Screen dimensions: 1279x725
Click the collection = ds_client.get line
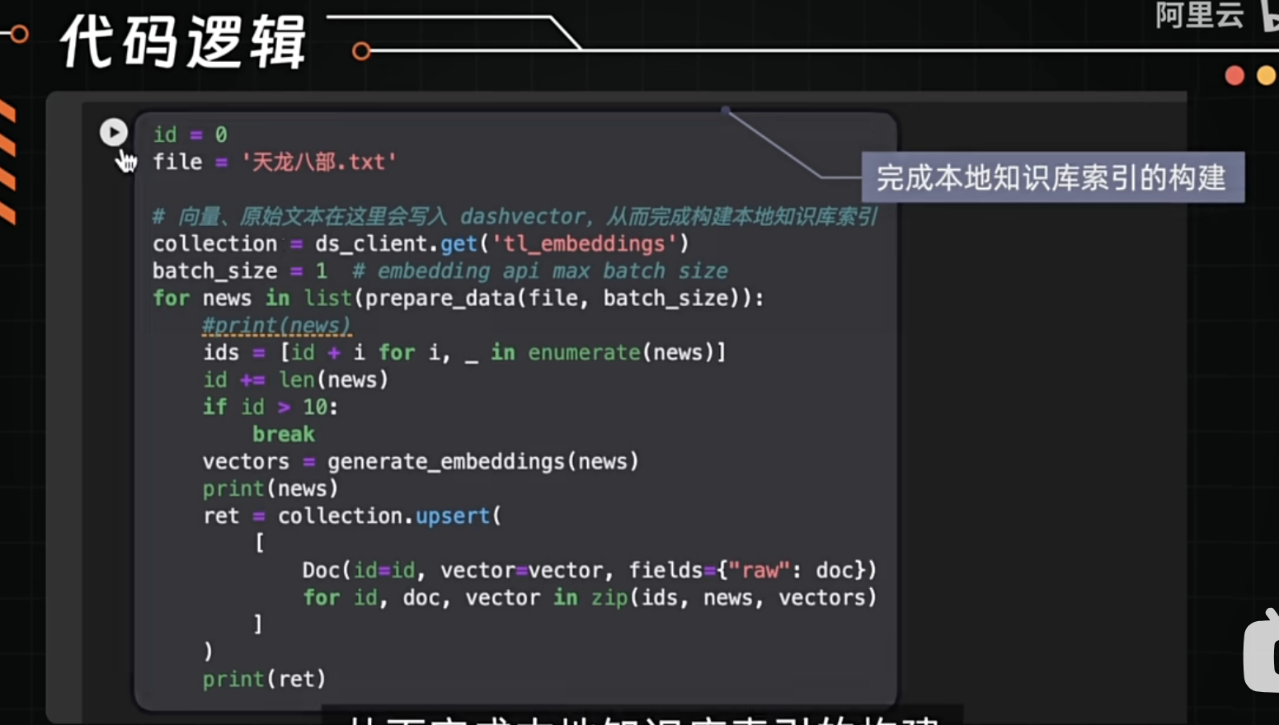[421, 244]
